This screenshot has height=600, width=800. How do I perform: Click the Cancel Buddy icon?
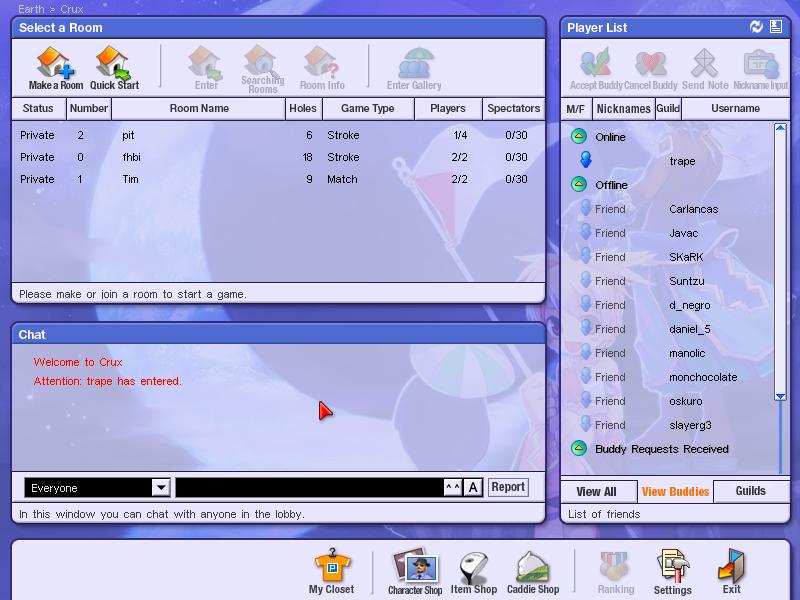(651, 68)
